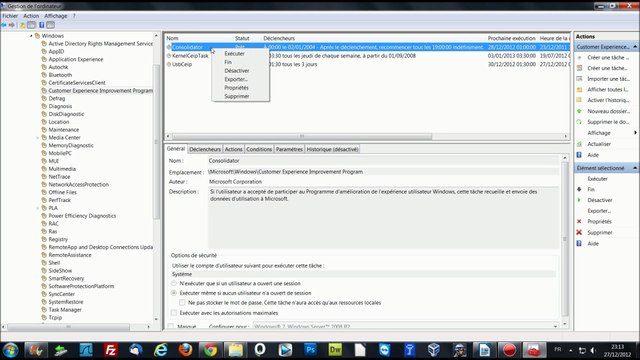
Task: Click the Actualiser refresh icon
Action: point(579,144)
